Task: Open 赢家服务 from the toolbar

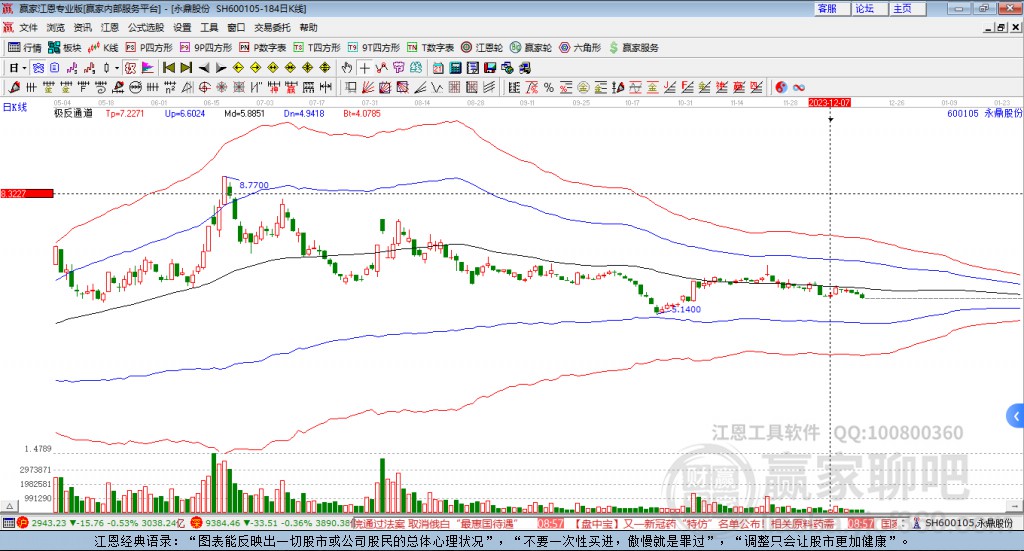Action: [x=633, y=48]
